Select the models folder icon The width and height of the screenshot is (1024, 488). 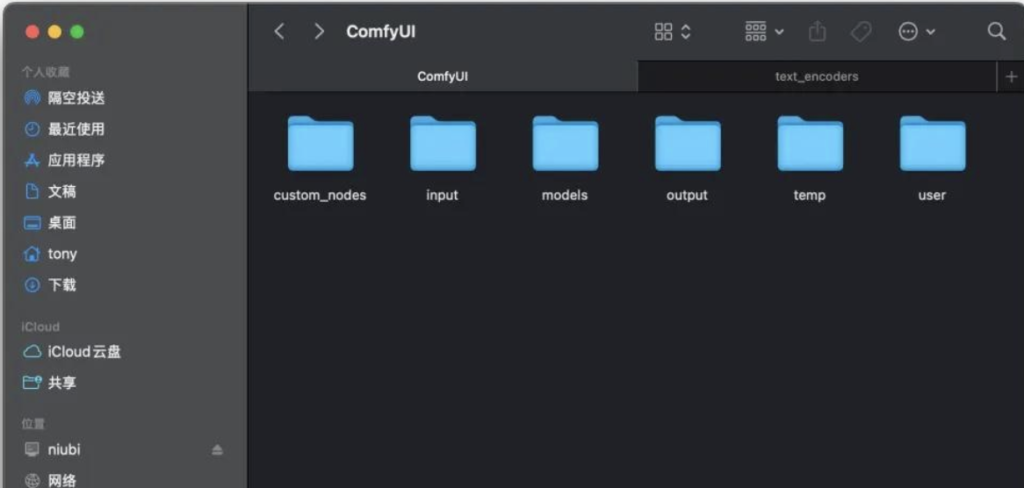pyautogui.click(x=565, y=143)
